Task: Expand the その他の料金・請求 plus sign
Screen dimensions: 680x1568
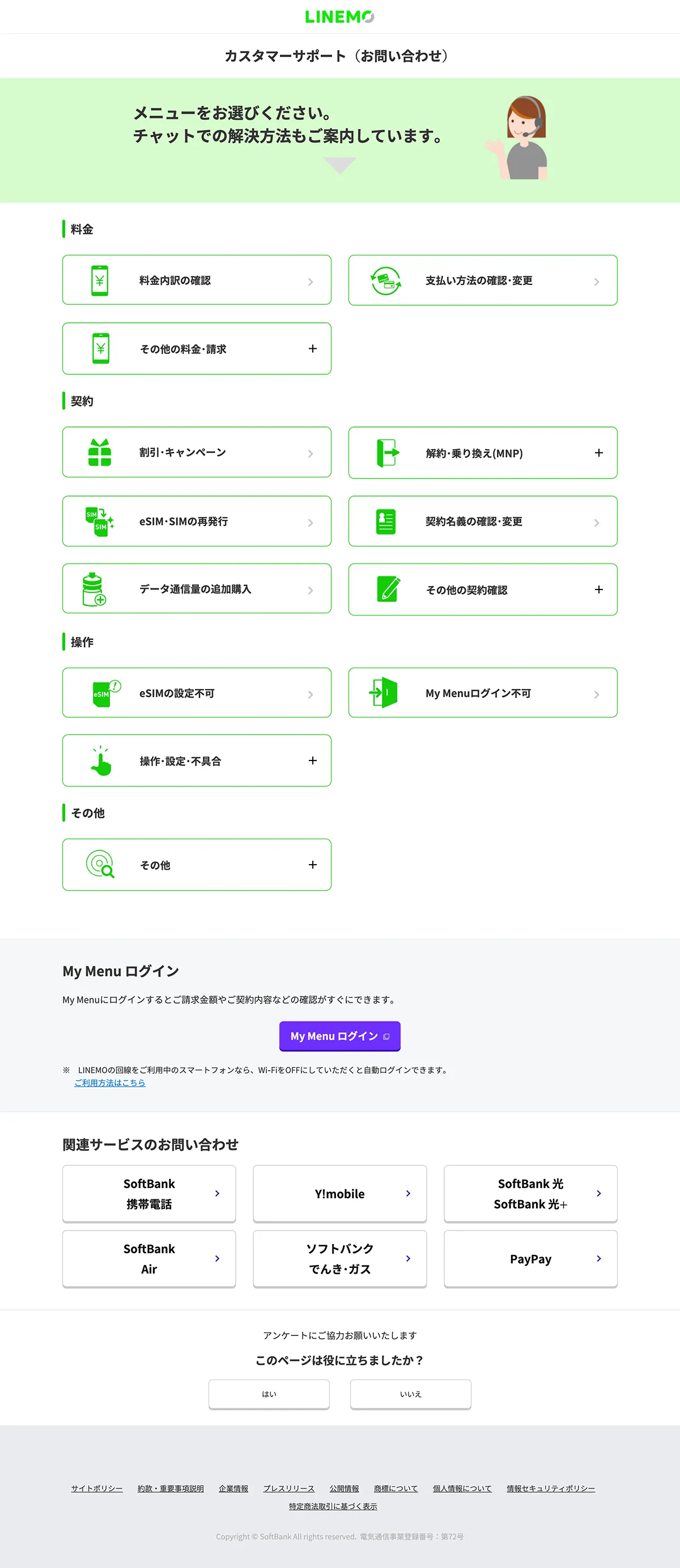Action: click(x=313, y=349)
